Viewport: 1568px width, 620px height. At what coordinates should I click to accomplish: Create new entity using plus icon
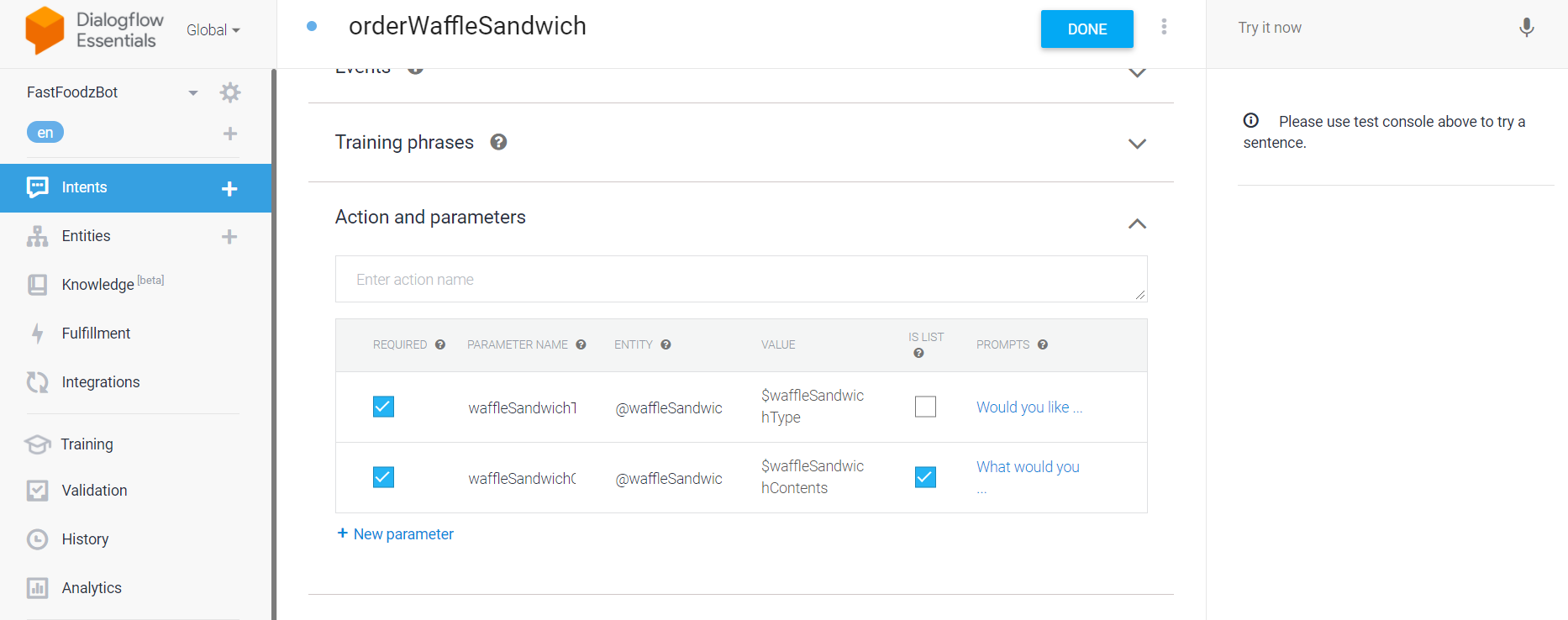pos(229,237)
